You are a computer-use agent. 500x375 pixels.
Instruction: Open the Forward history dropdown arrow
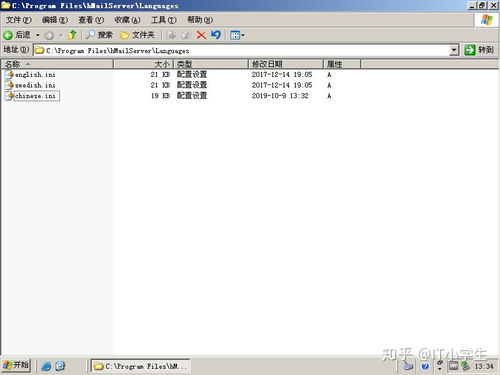coord(61,35)
